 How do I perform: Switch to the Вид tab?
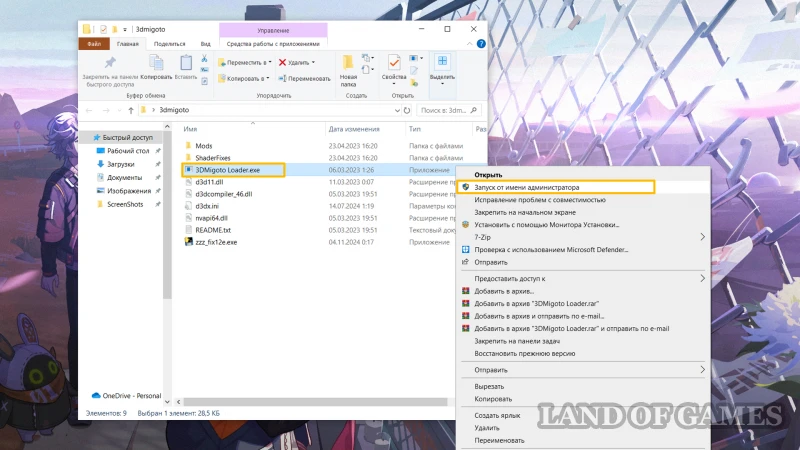coord(205,44)
